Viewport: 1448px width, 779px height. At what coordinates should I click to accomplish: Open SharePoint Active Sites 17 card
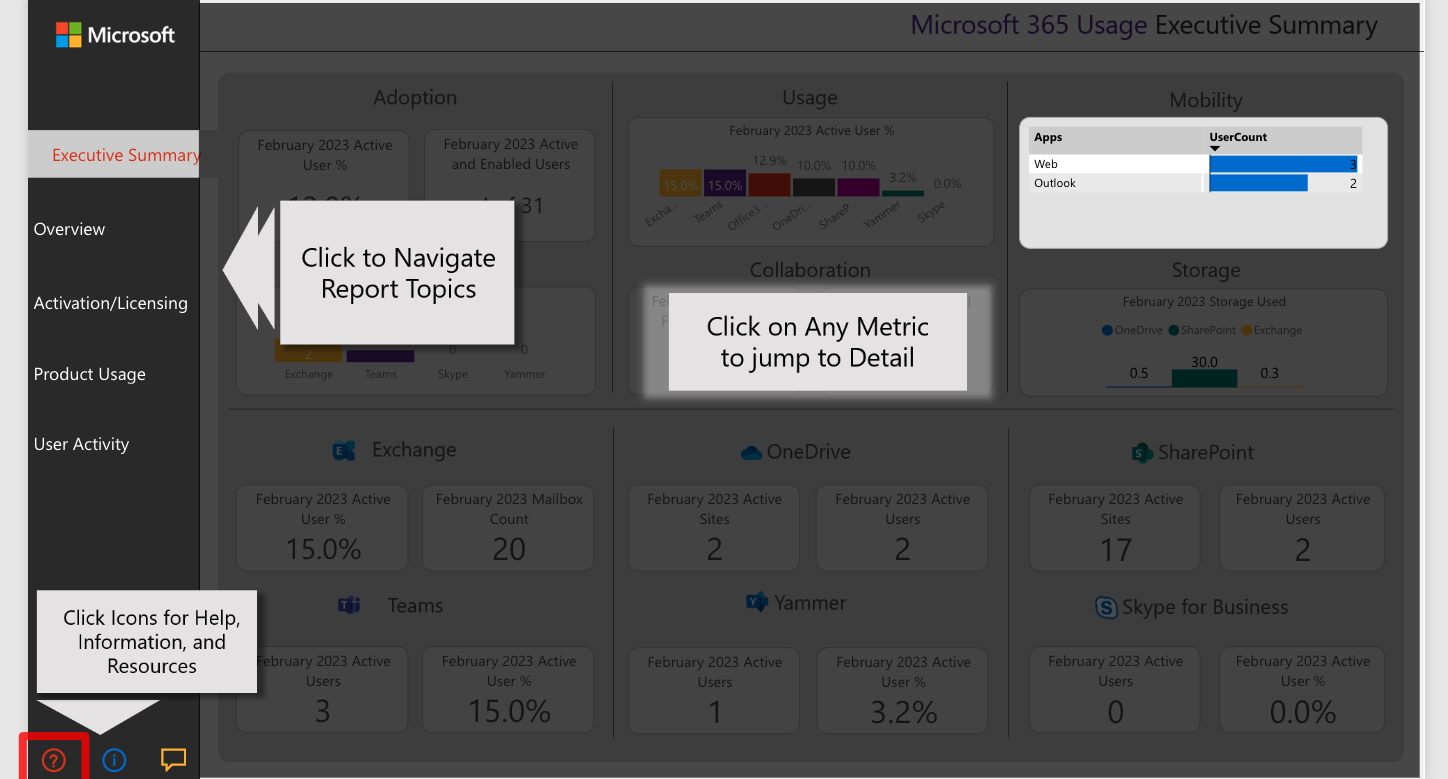tap(1115, 527)
